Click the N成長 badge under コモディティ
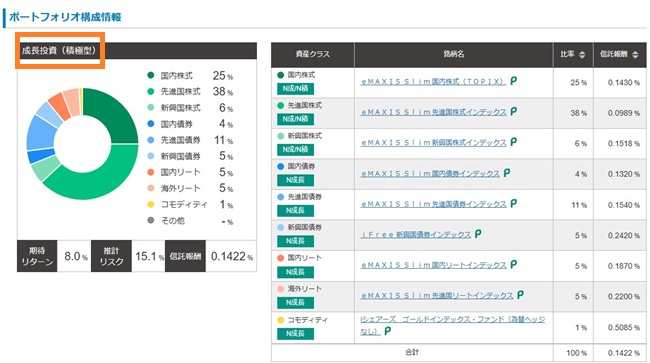This screenshot has height=363, width=650. pyautogui.click(x=295, y=334)
